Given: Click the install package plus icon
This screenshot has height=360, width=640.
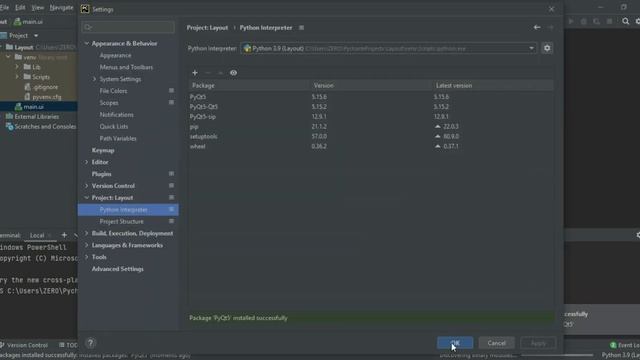Looking at the screenshot, I should click(195, 73).
